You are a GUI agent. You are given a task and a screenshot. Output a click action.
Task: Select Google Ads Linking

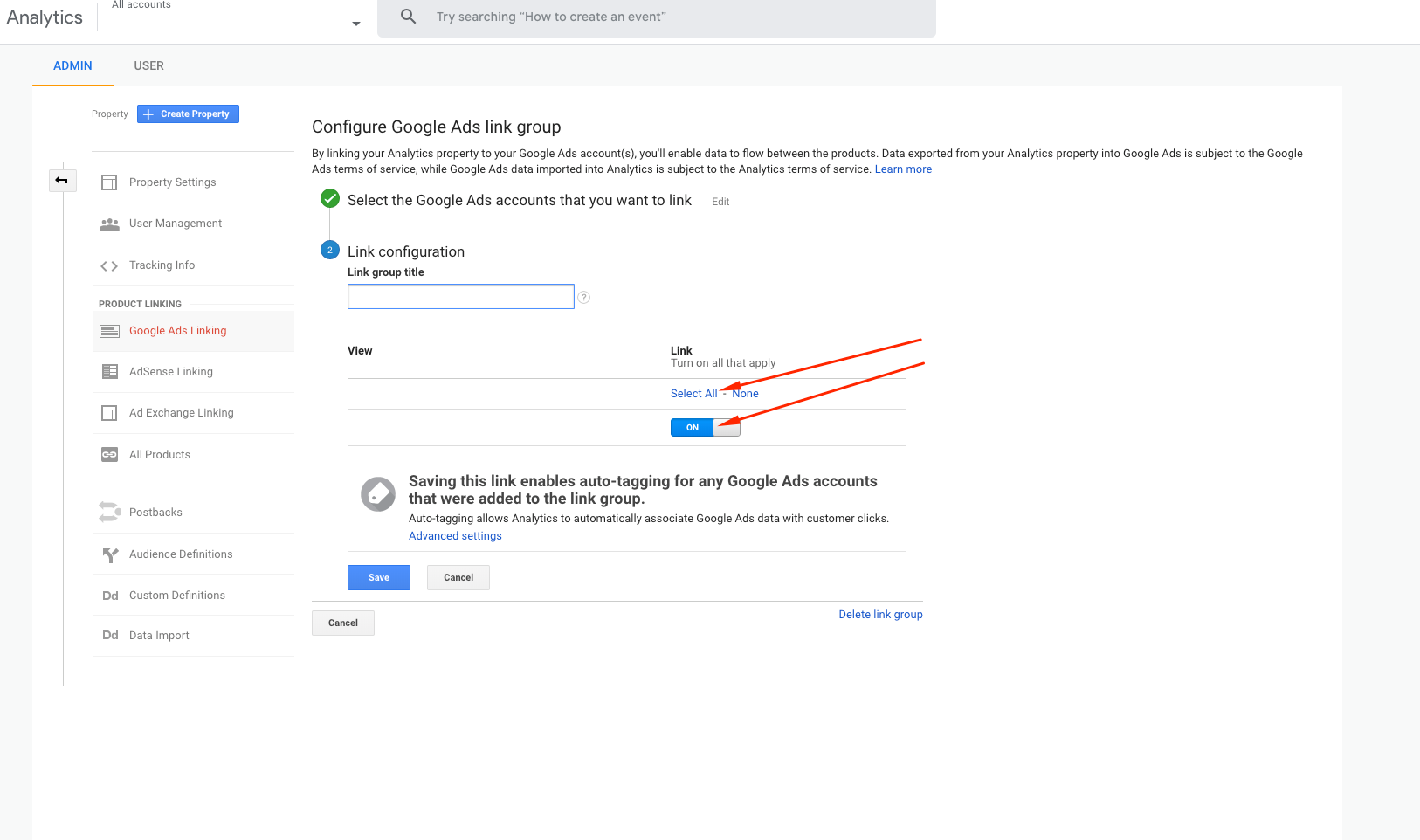point(177,330)
